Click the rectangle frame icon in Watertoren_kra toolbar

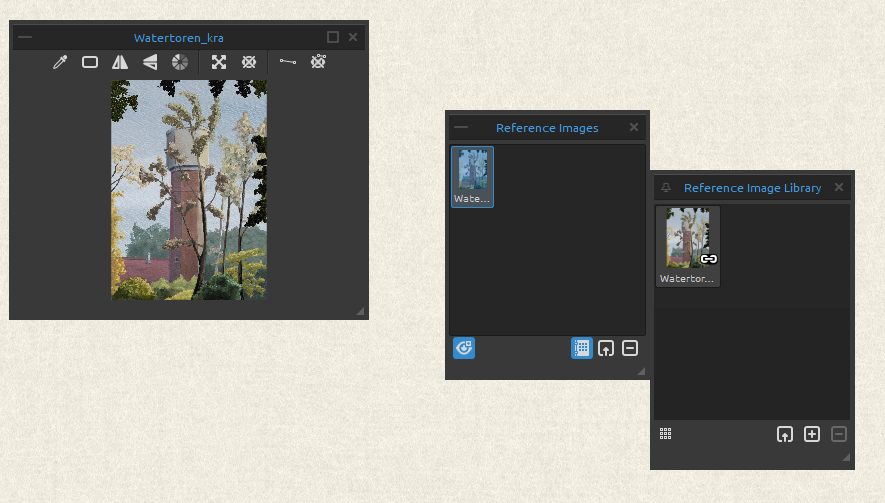pyautogui.click(x=90, y=62)
